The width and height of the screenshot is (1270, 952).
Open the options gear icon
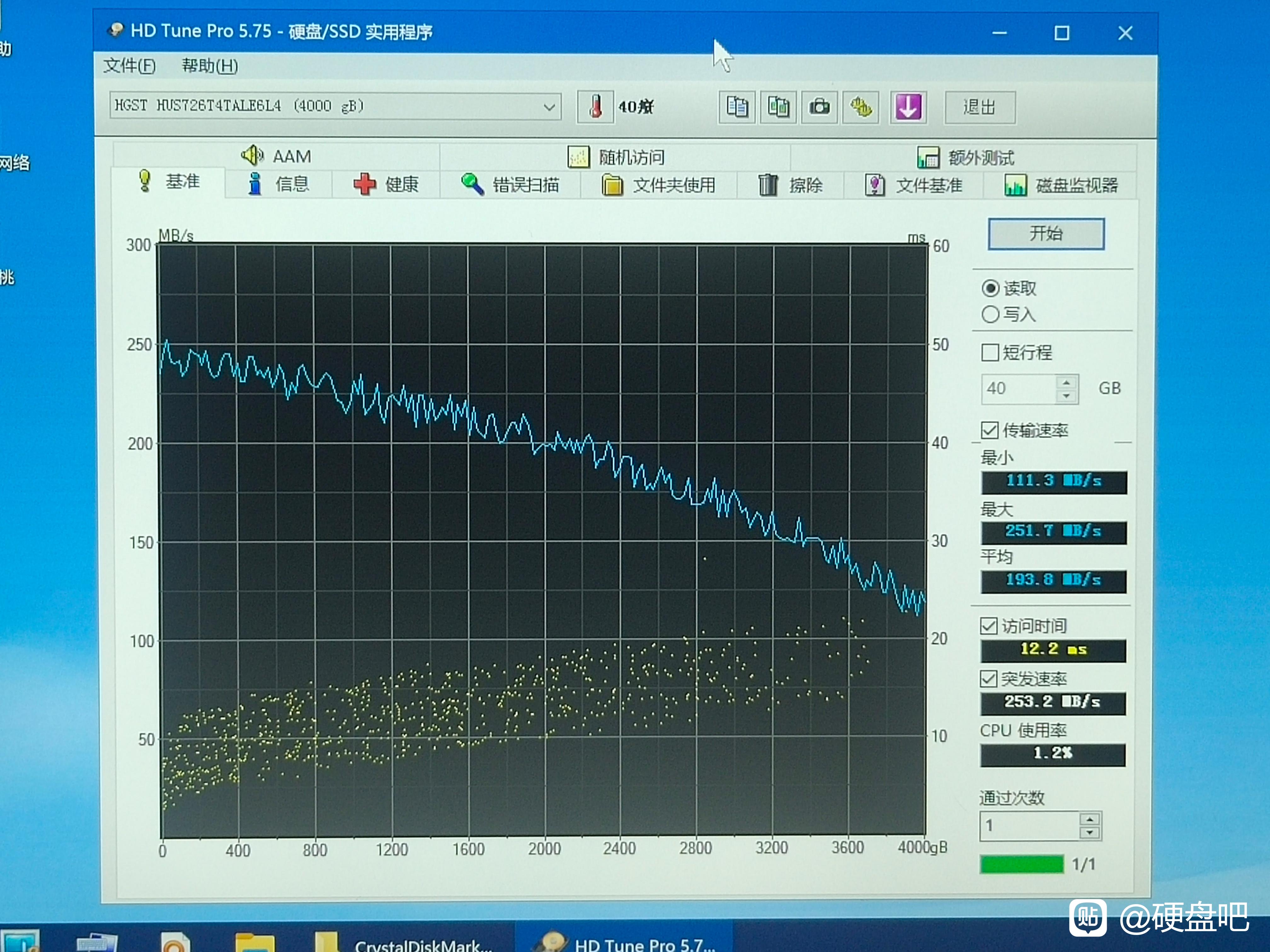[861, 107]
